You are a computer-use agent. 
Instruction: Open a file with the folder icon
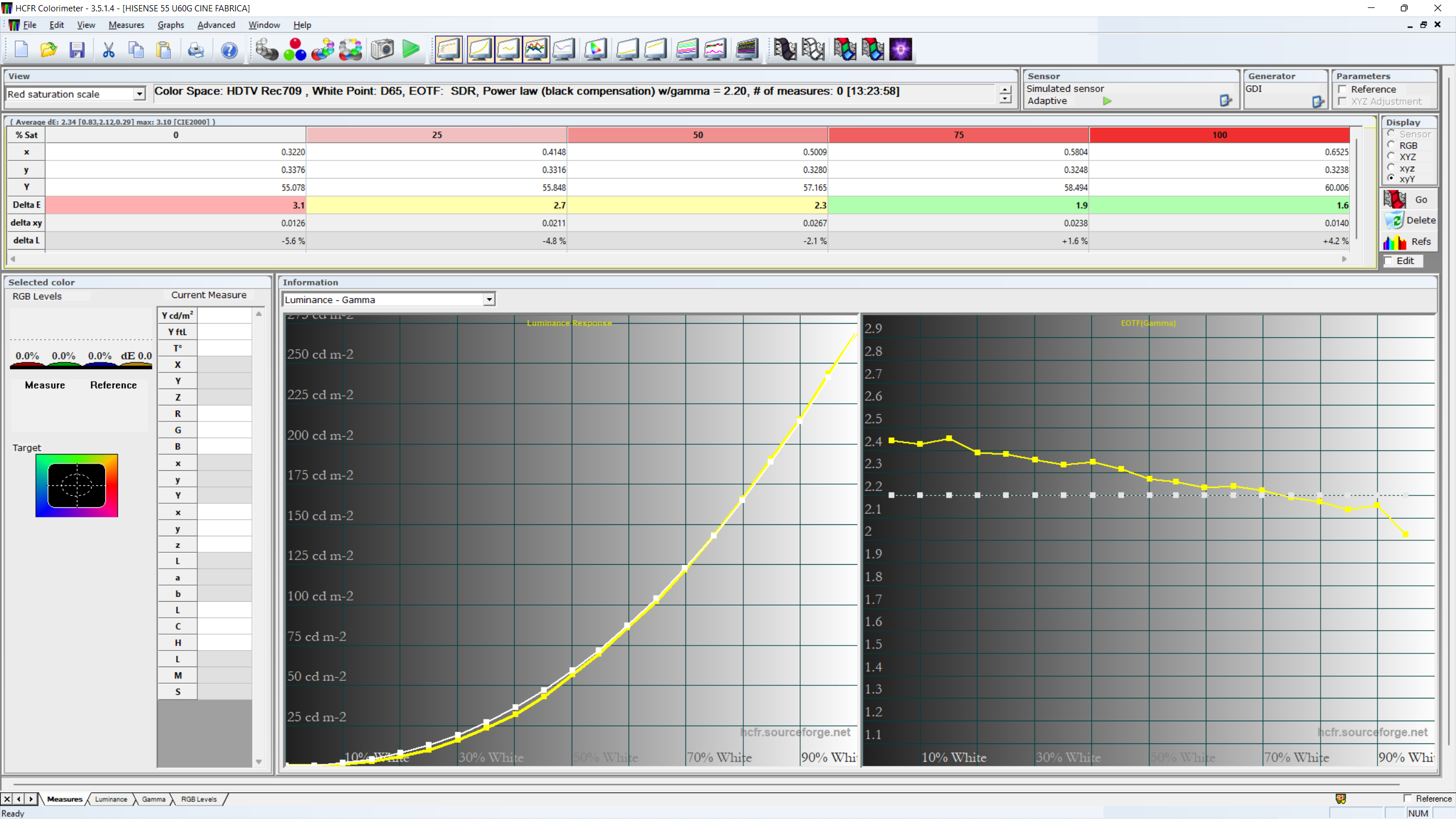(49, 49)
